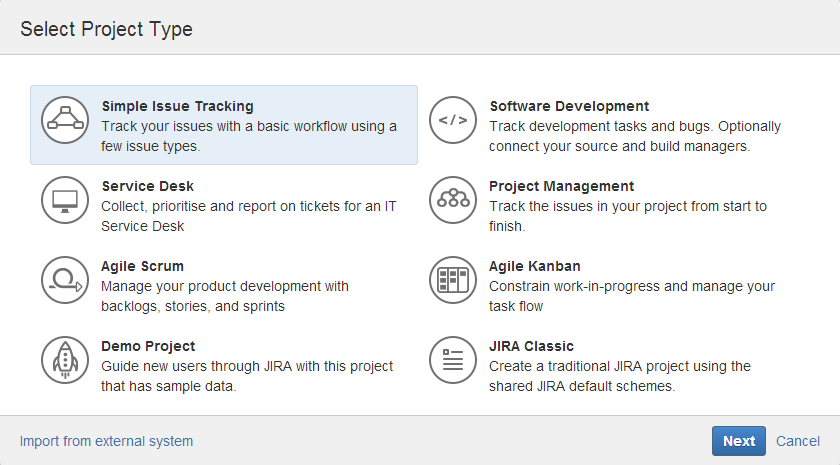
Task: Click 'Track the issues in your project' description
Action: [628, 216]
